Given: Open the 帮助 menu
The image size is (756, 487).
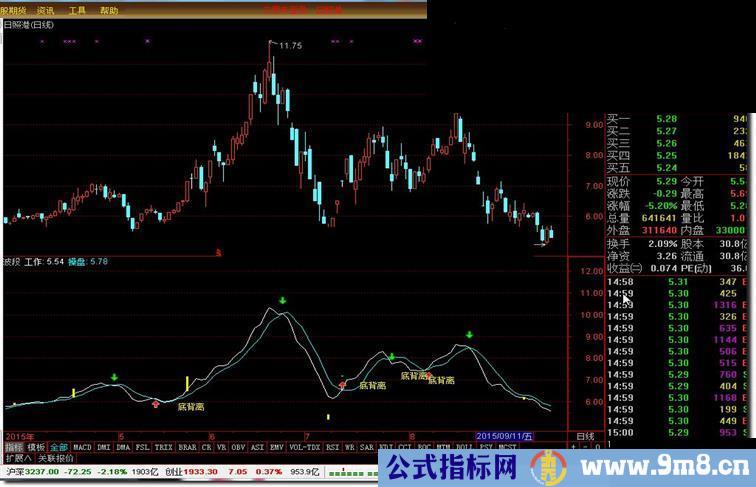Looking at the screenshot, I should tap(109, 7).
